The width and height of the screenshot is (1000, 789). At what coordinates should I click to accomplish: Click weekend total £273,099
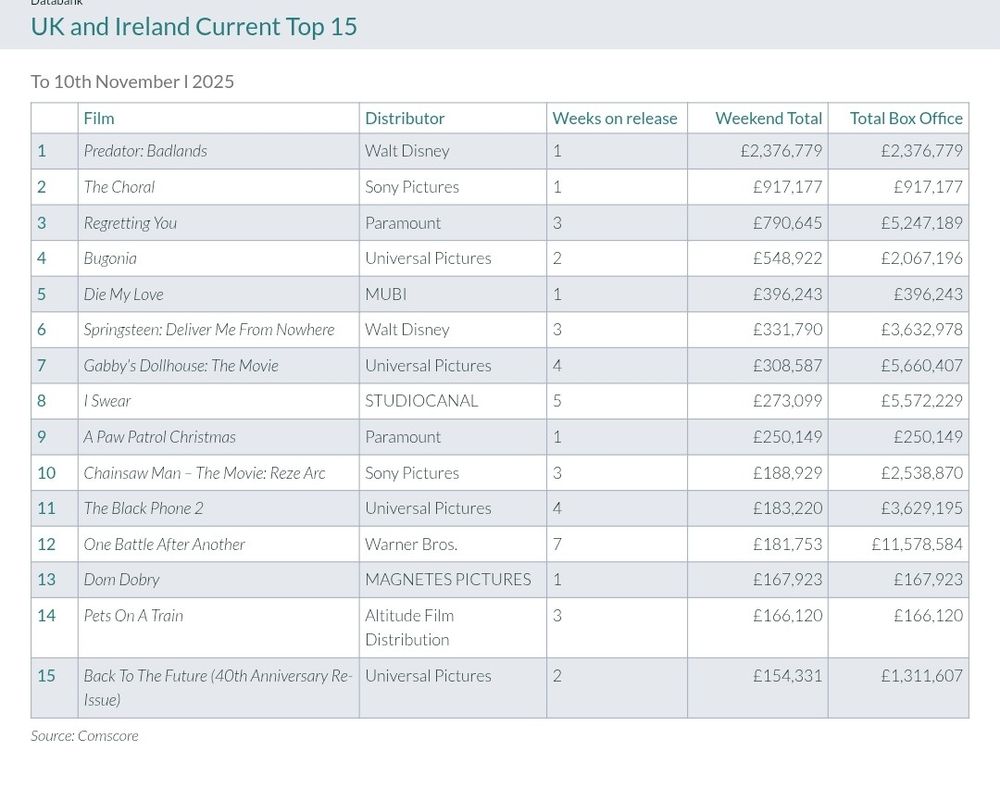point(788,401)
